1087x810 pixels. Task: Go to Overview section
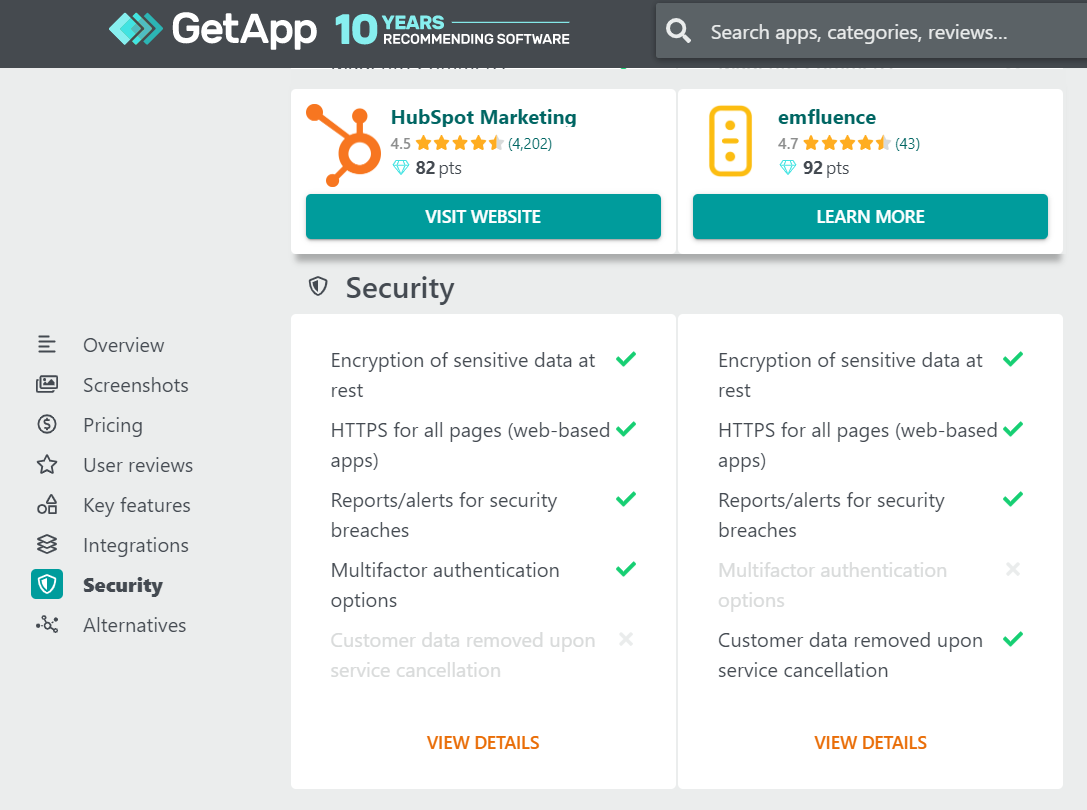click(x=123, y=345)
